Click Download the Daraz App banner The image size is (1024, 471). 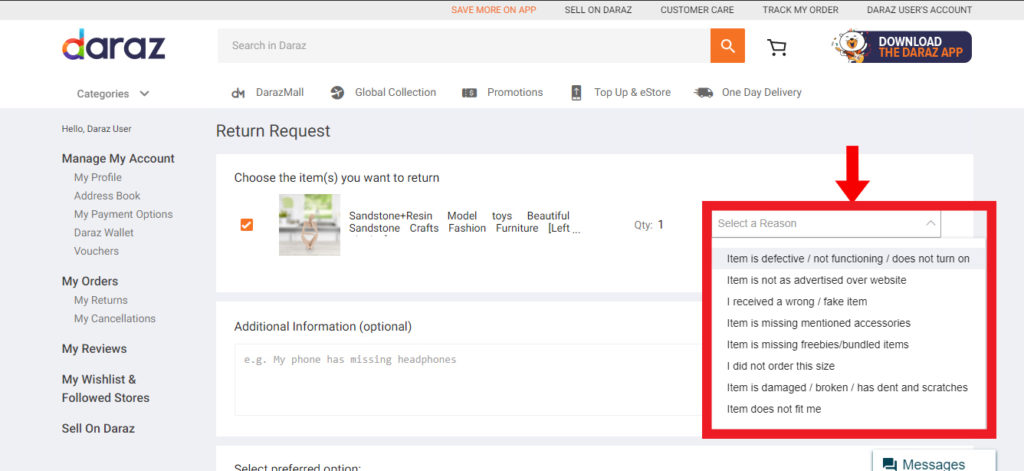click(901, 47)
